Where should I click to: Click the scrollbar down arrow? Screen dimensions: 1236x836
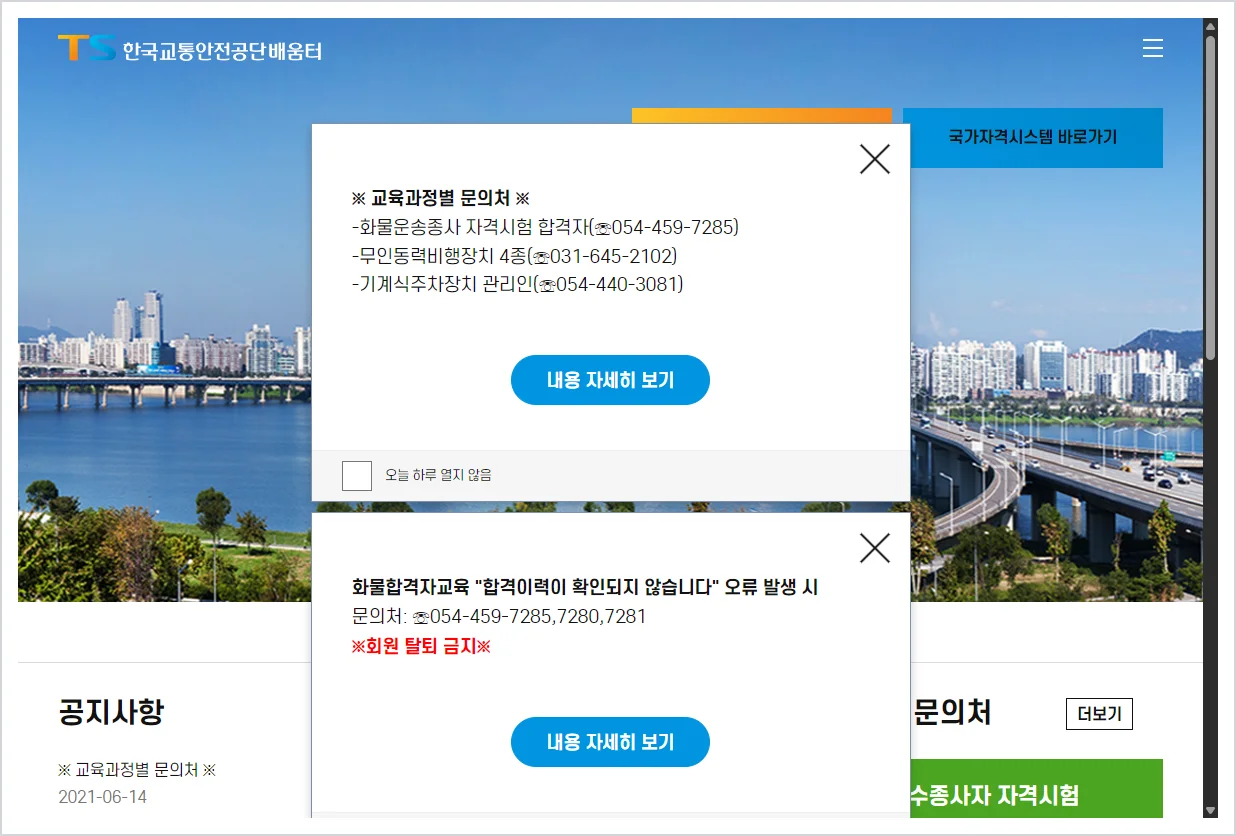pyautogui.click(x=1210, y=810)
